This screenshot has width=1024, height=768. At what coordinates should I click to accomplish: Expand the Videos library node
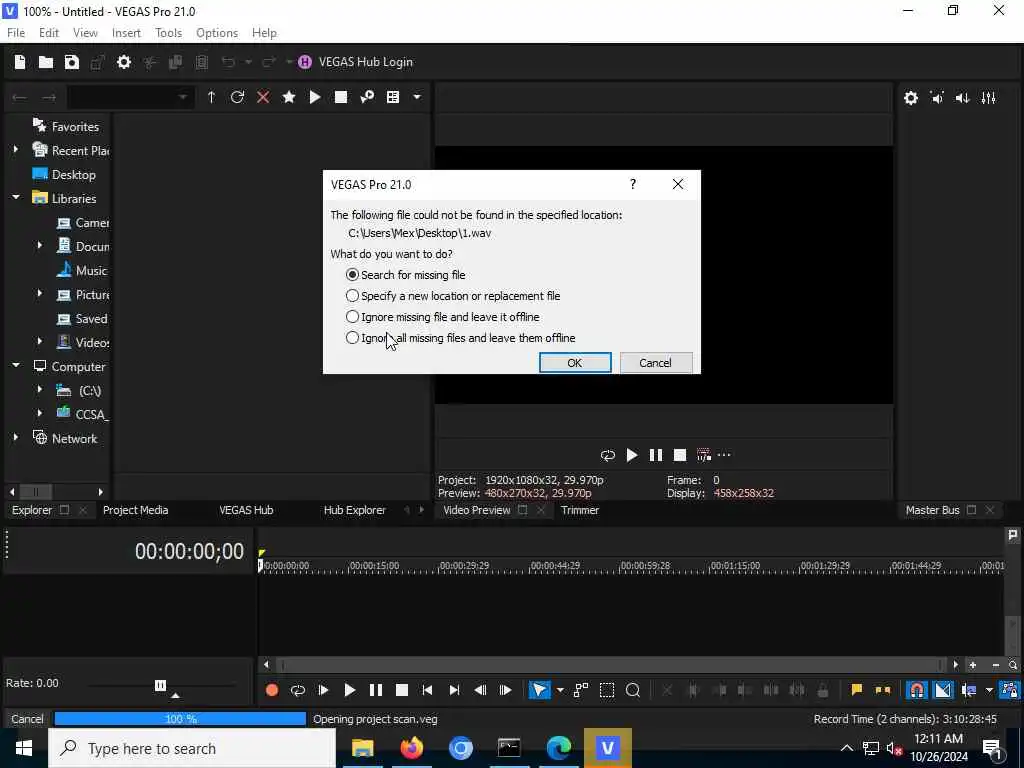tap(39, 342)
